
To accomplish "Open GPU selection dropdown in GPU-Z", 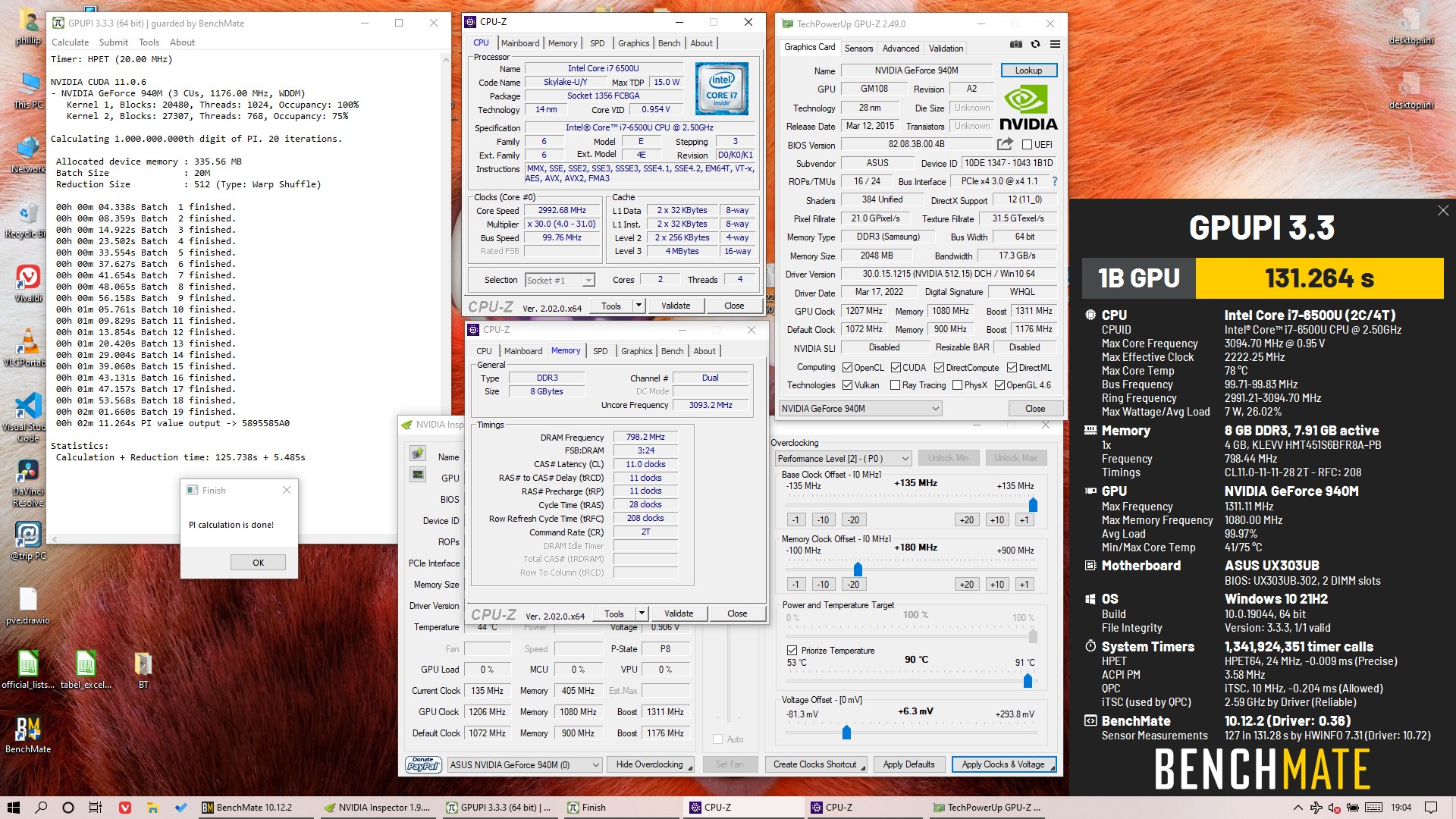I will pyautogui.click(x=861, y=409).
